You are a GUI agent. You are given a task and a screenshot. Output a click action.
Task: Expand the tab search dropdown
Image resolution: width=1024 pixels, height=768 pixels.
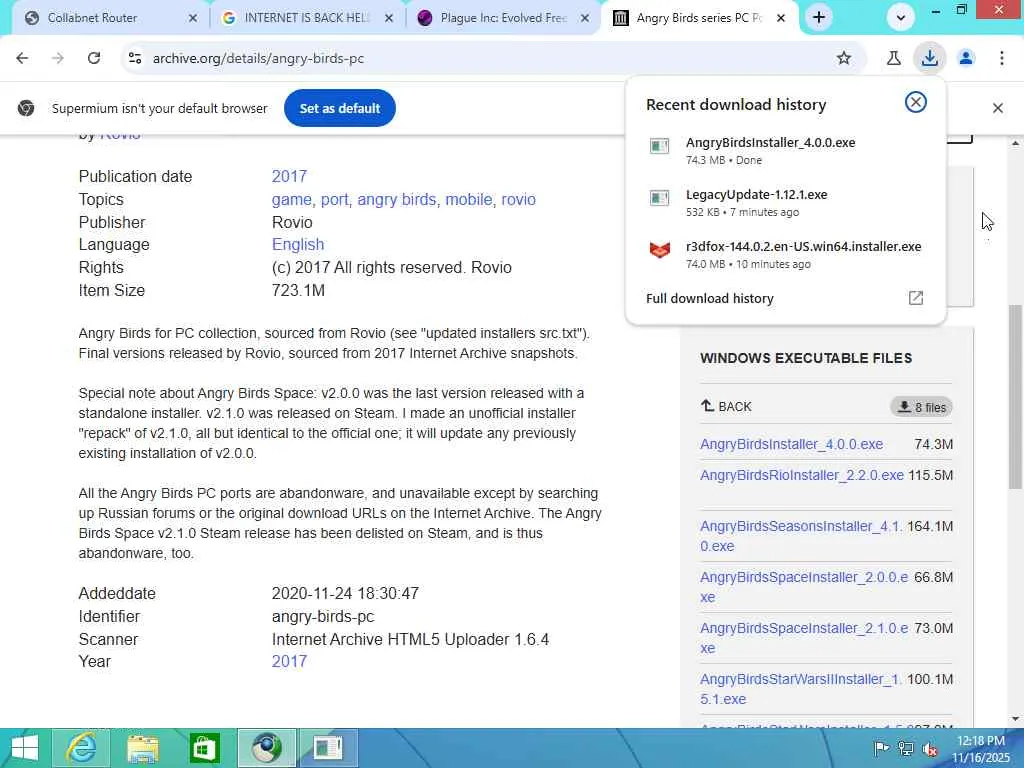point(901,18)
